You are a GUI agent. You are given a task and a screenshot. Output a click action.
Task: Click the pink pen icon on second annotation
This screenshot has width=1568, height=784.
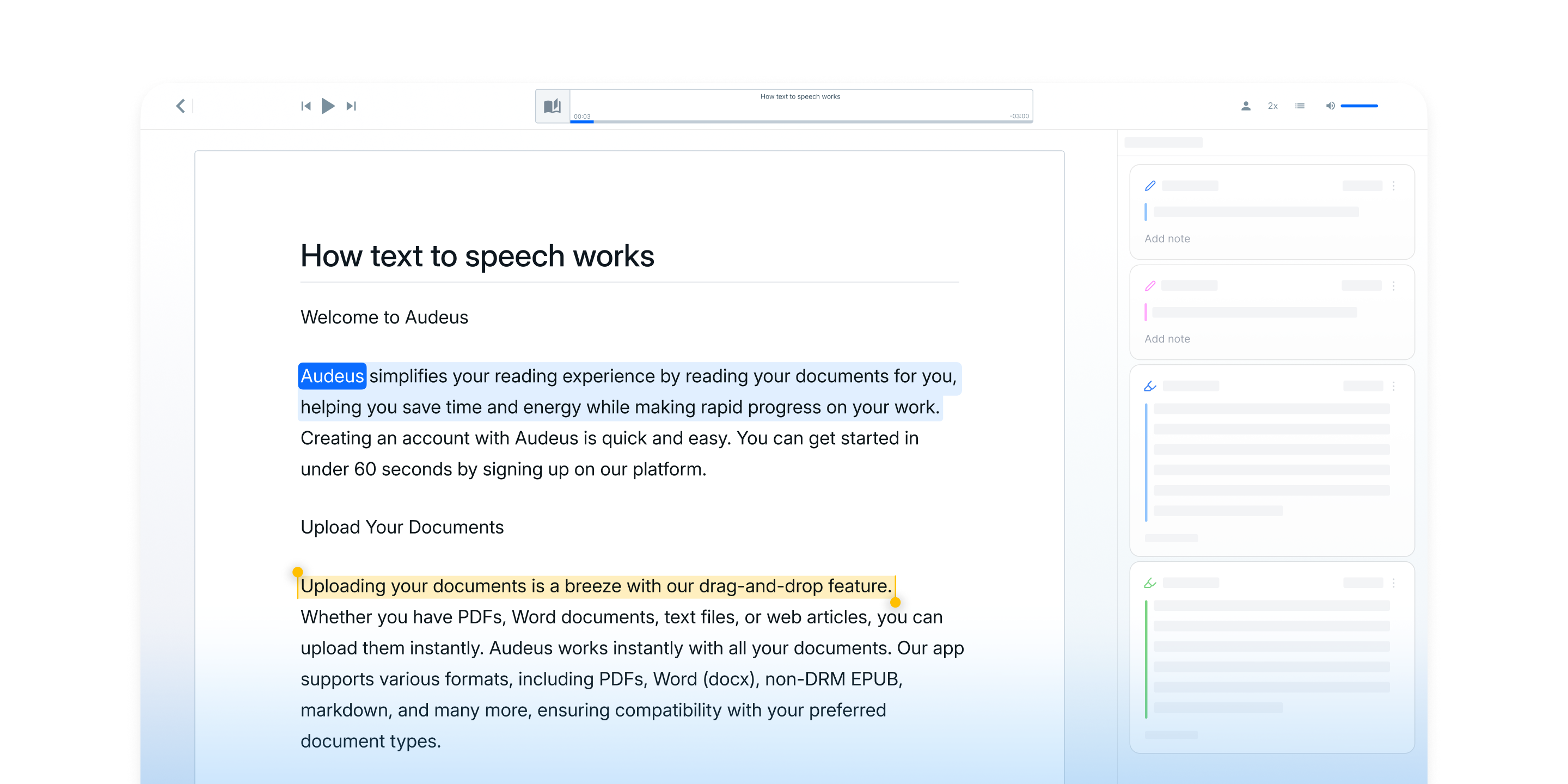[1150, 285]
